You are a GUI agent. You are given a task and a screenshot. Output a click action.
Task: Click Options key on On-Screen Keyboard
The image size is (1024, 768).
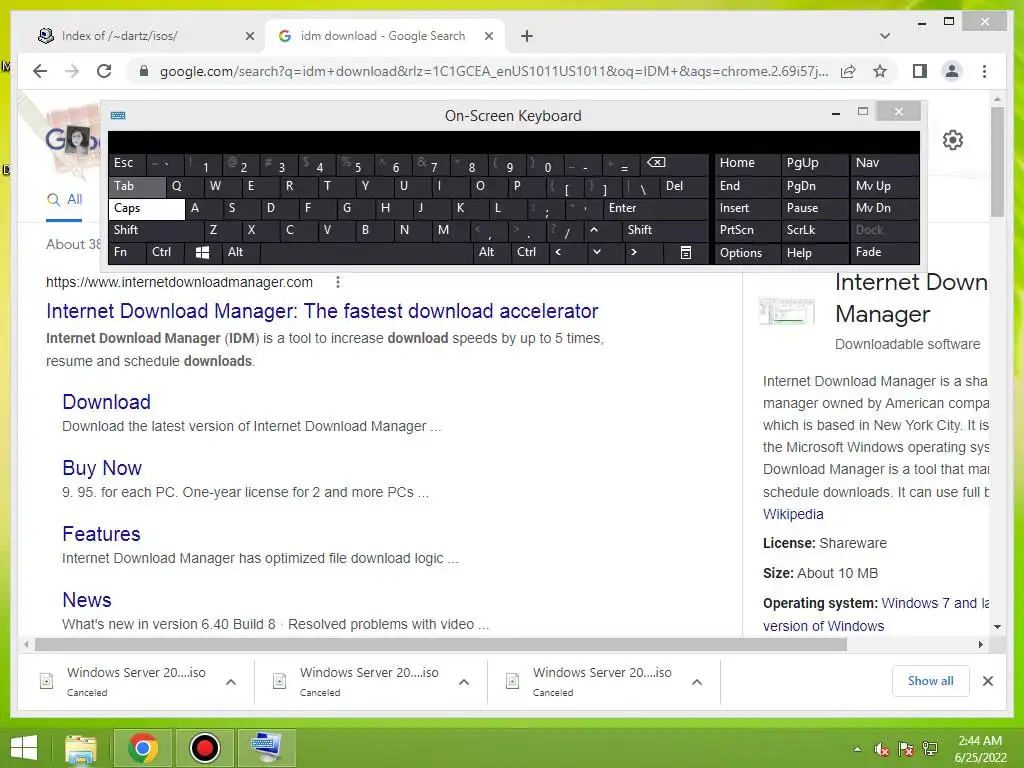[747, 253]
